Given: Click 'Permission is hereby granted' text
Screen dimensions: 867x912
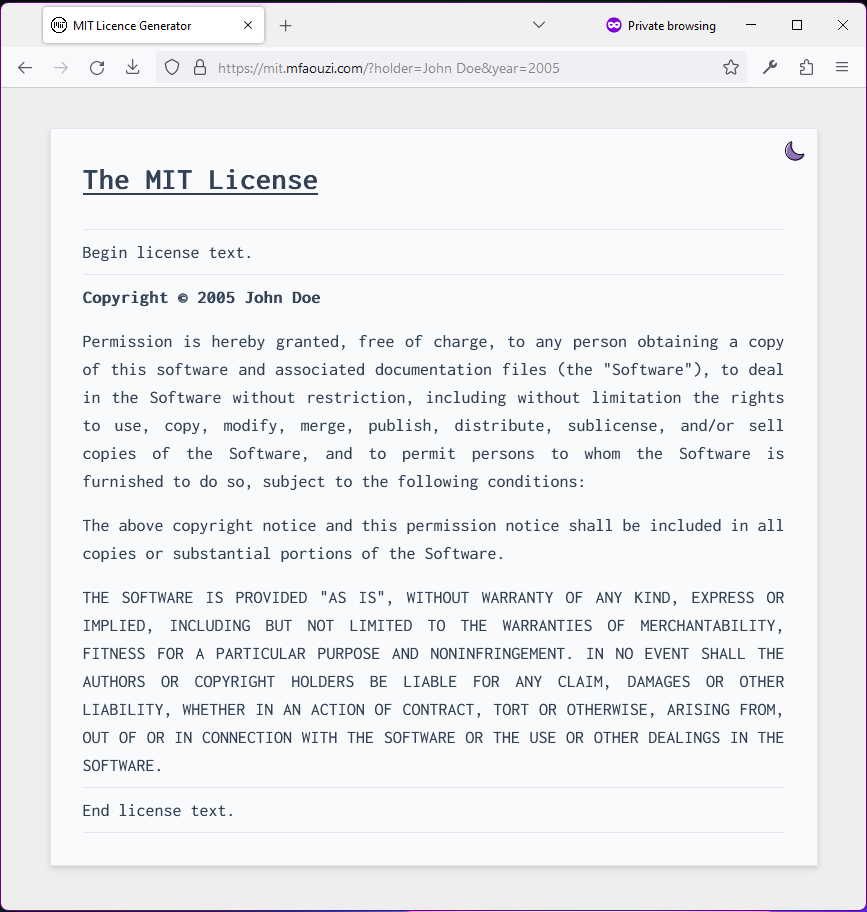Looking at the screenshot, I should pyautogui.click(x=214, y=342).
